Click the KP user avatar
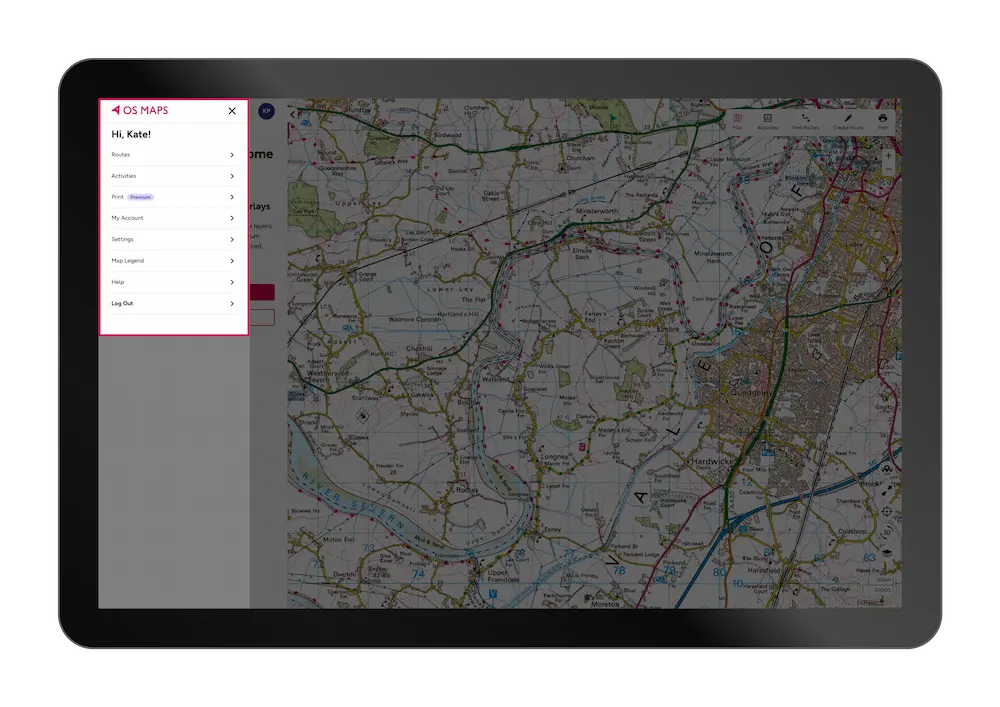Image resolution: width=1000 pixels, height=707 pixels. 267,111
